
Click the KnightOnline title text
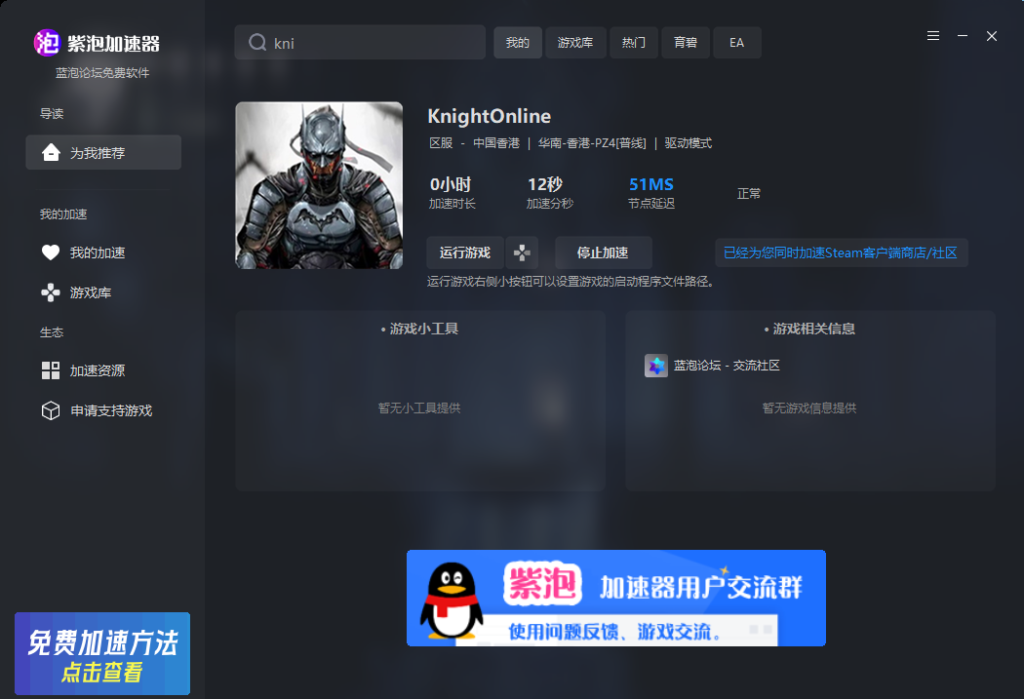[489, 116]
